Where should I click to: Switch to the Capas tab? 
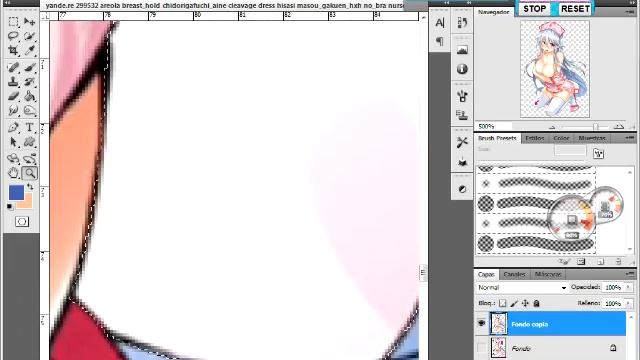486,274
